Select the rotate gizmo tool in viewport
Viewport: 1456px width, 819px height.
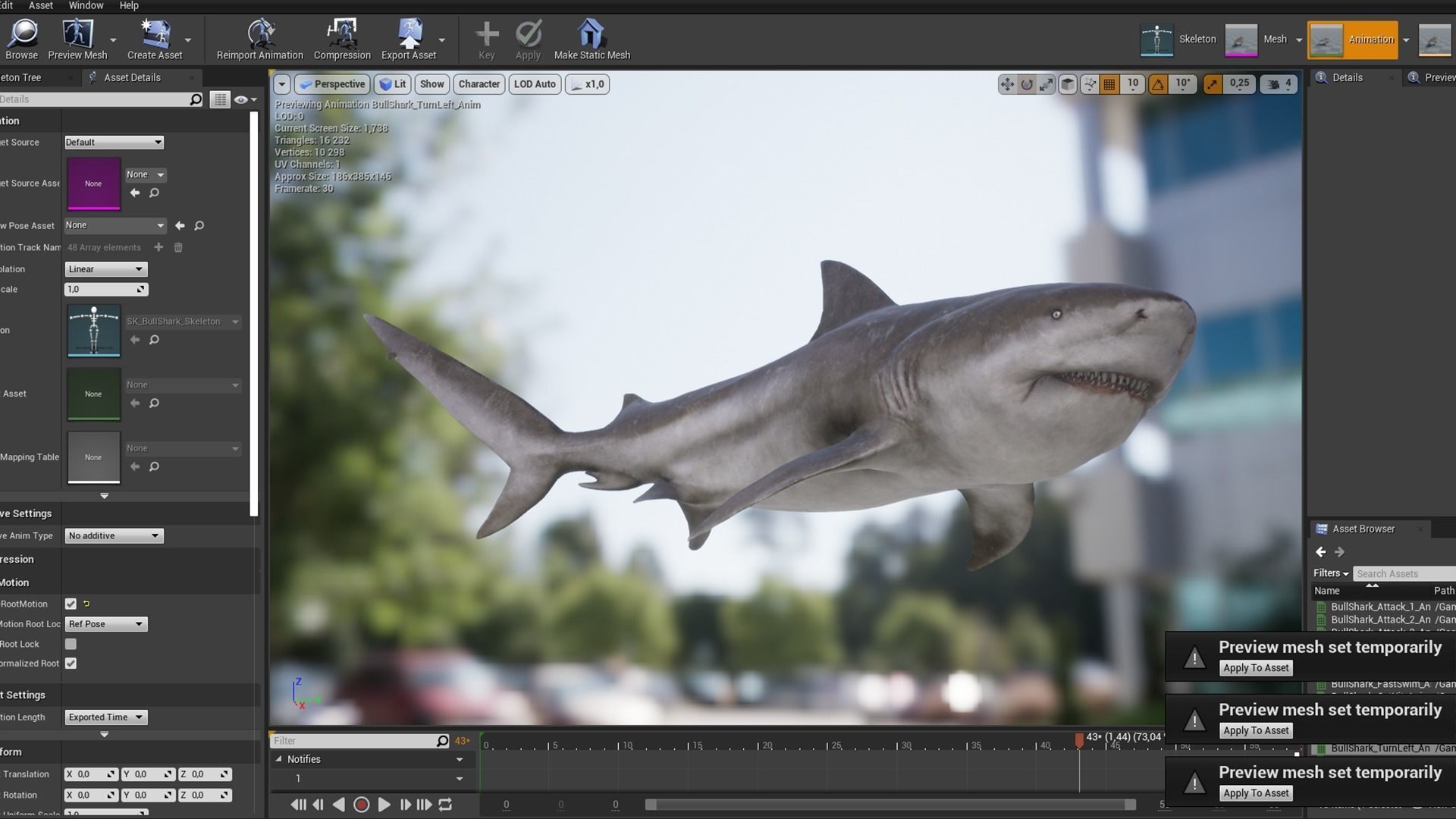click(1027, 84)
